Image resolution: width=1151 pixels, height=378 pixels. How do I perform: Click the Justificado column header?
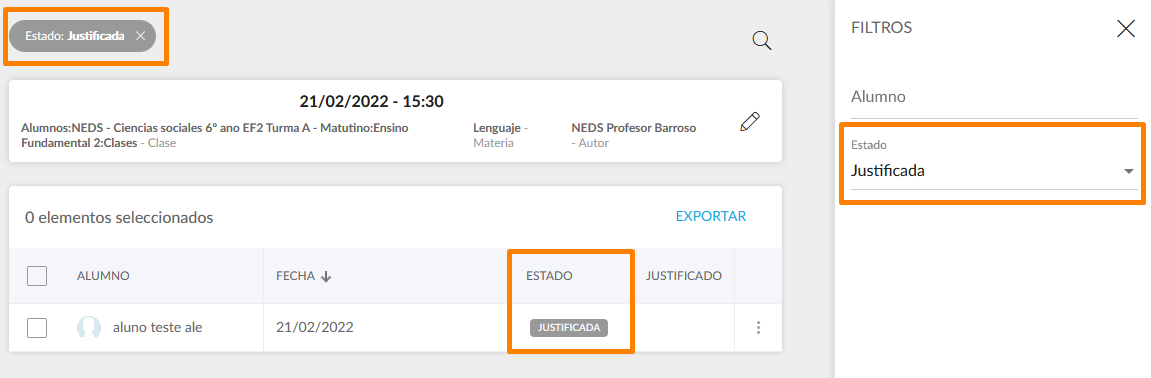[683, 276]
